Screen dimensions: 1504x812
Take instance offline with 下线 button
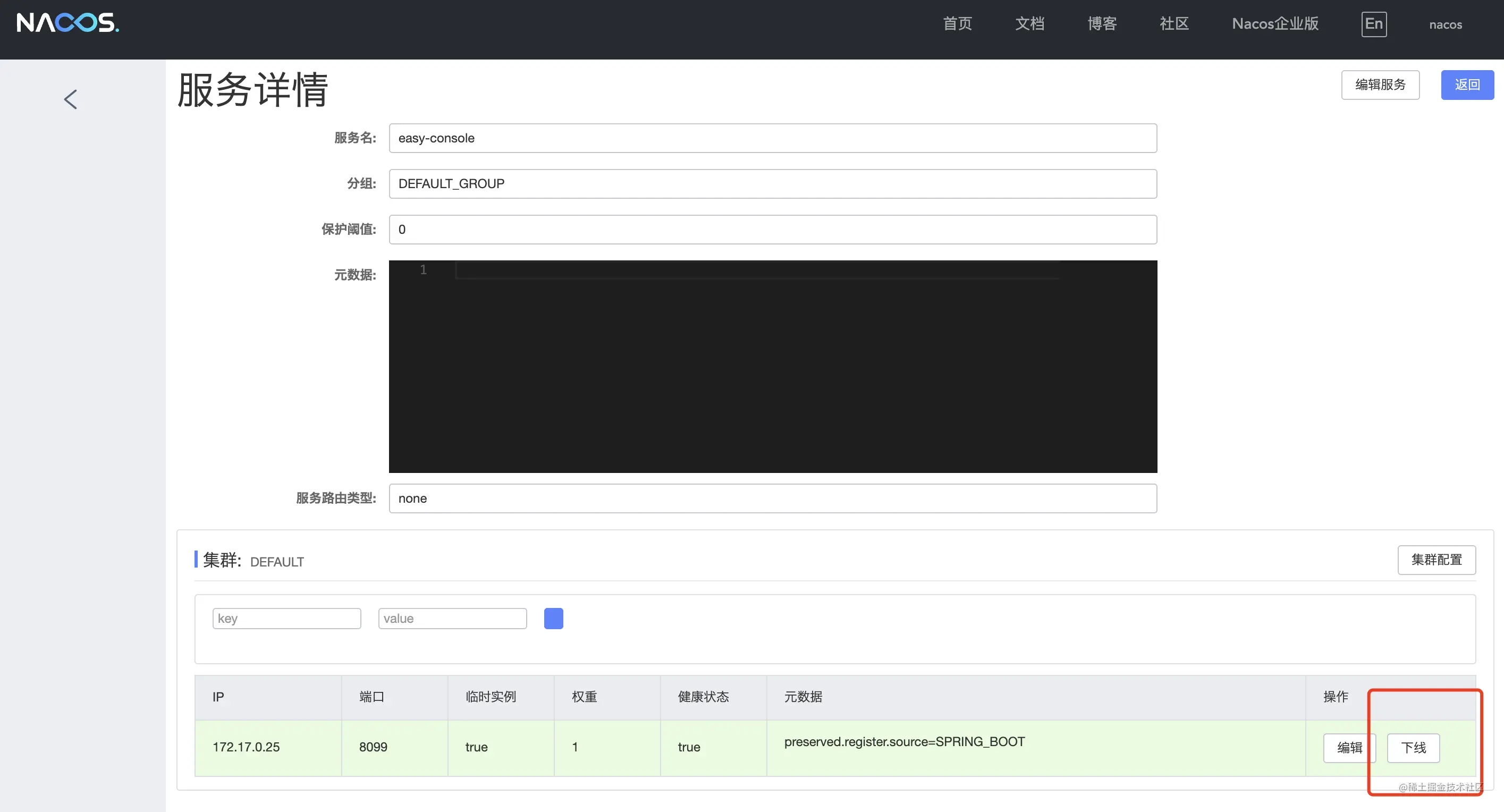[1413, 747]
